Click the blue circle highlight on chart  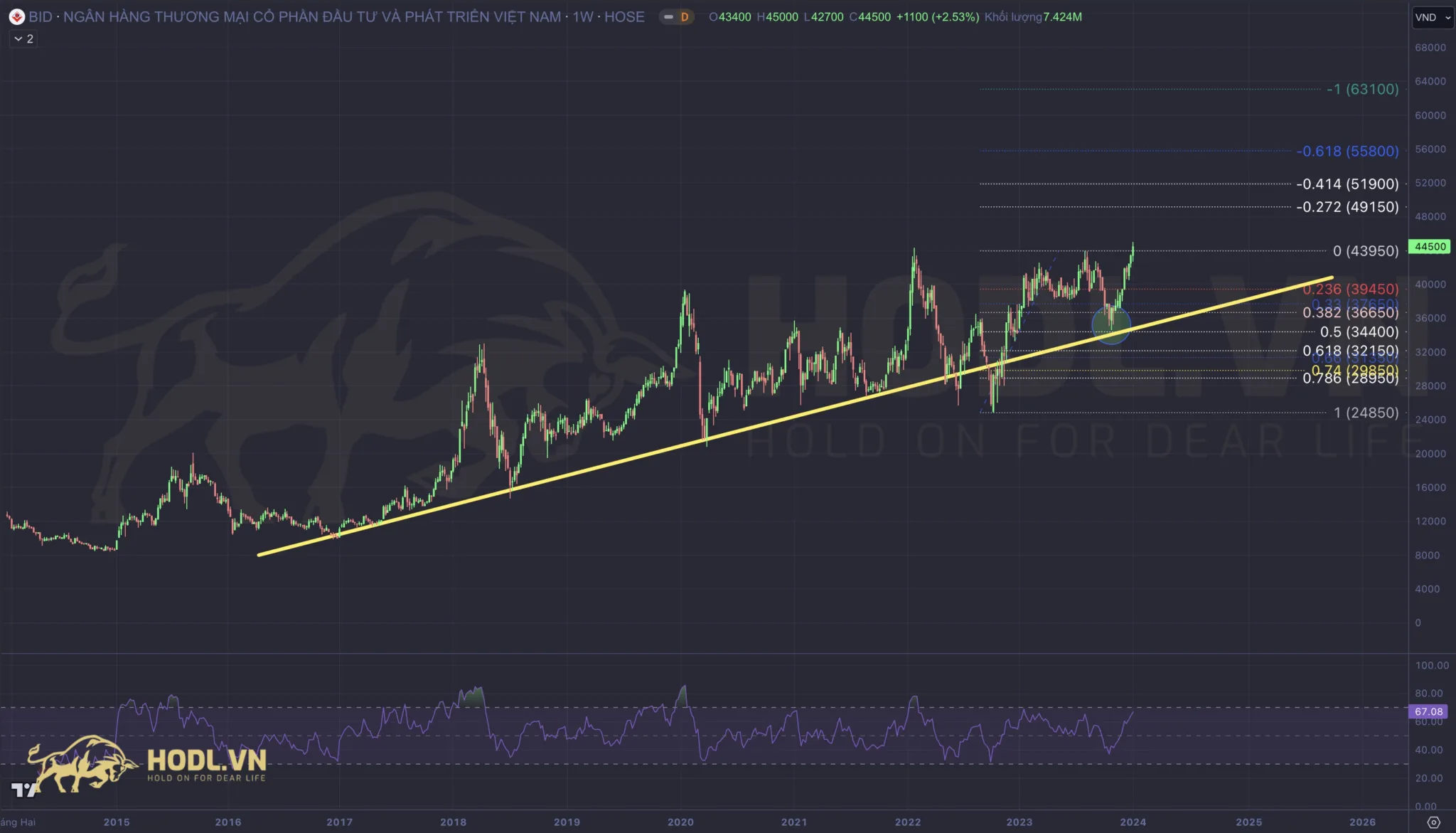(x=1110, y=325)
